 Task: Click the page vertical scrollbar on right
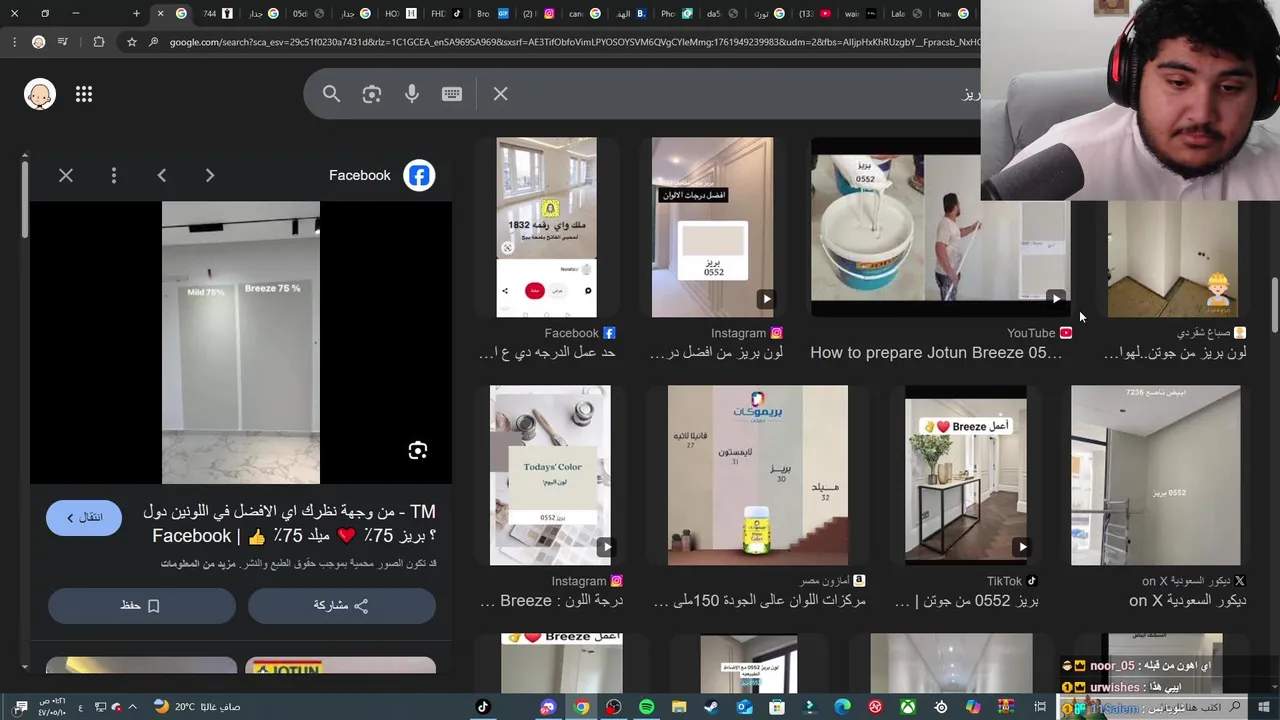click(x=1274, y=305)
